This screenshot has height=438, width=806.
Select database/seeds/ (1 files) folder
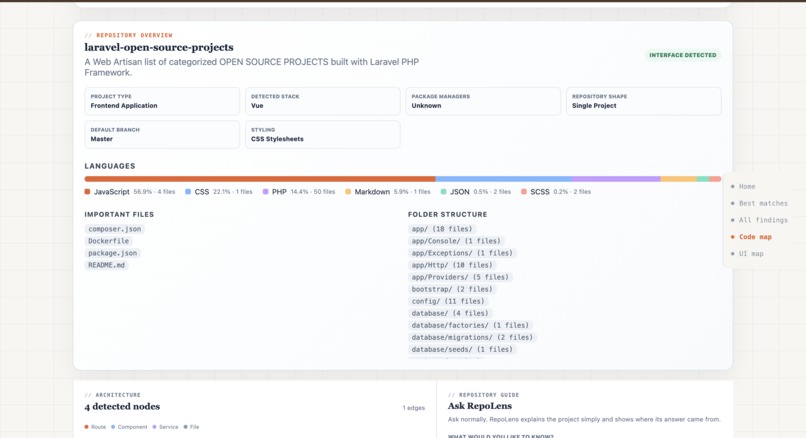[462, 350]
